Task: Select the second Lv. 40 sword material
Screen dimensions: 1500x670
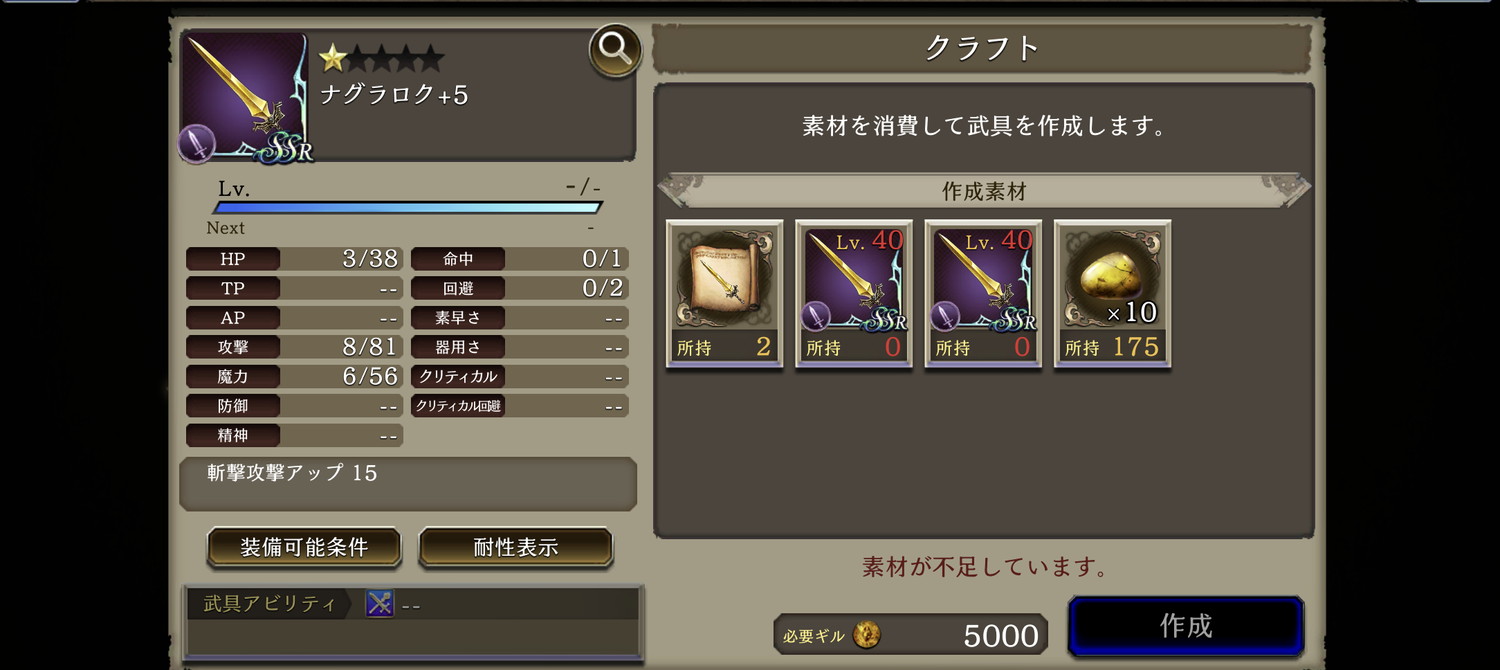Action: coord(983,294)
